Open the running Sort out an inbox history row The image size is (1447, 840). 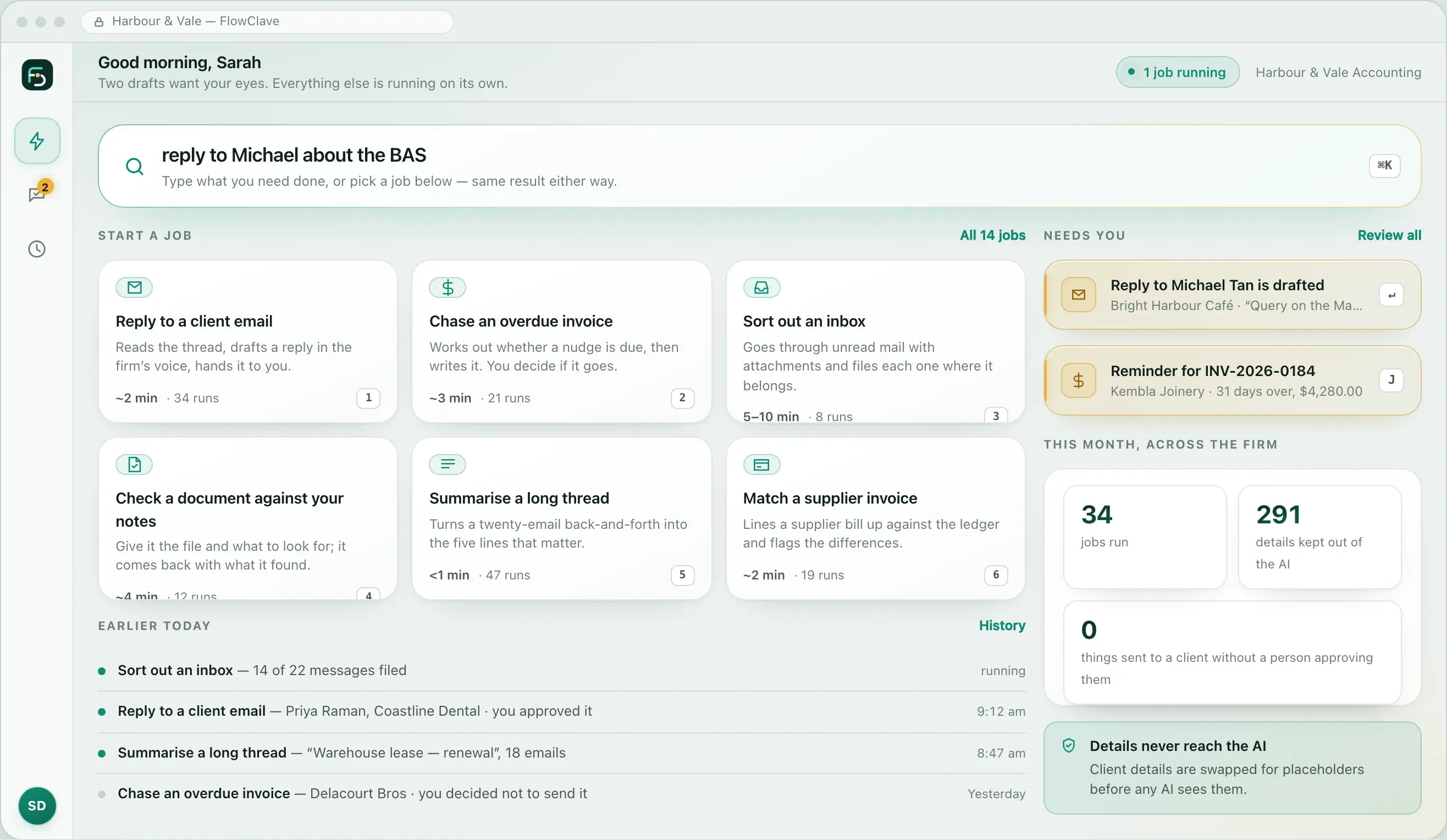click(x=561, y=671)
